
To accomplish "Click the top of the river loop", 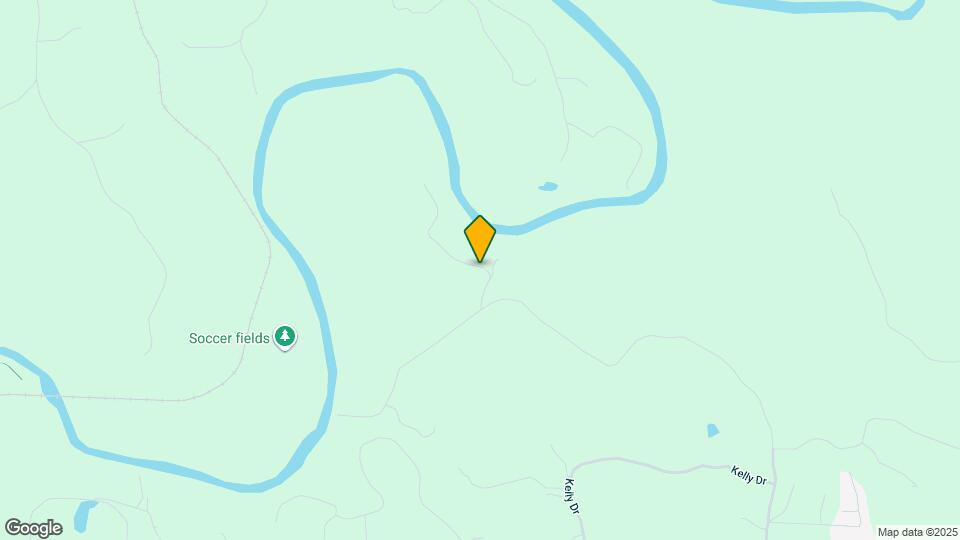I will pos(367,78).
